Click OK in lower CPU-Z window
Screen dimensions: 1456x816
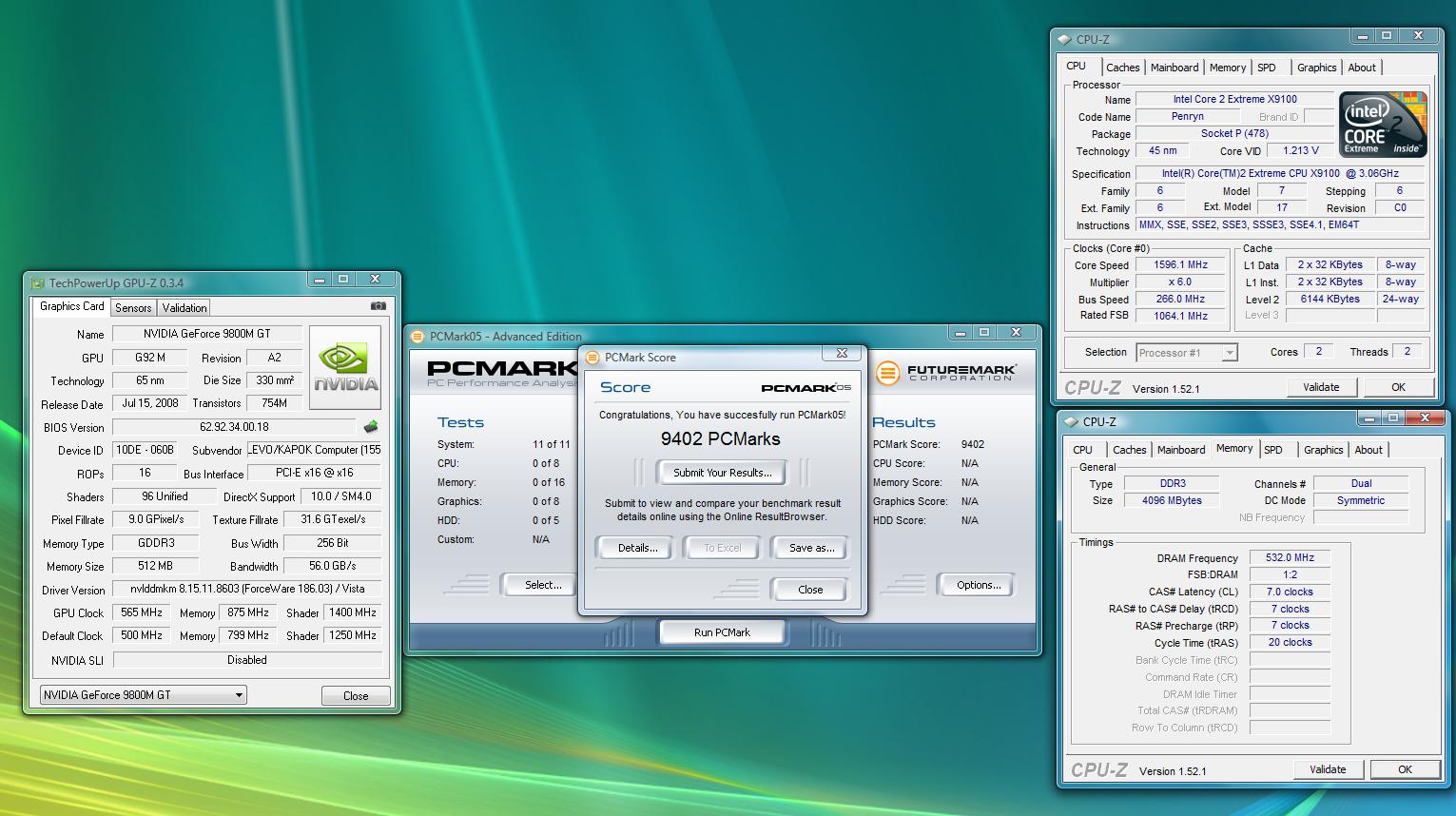click(1405, 769)
